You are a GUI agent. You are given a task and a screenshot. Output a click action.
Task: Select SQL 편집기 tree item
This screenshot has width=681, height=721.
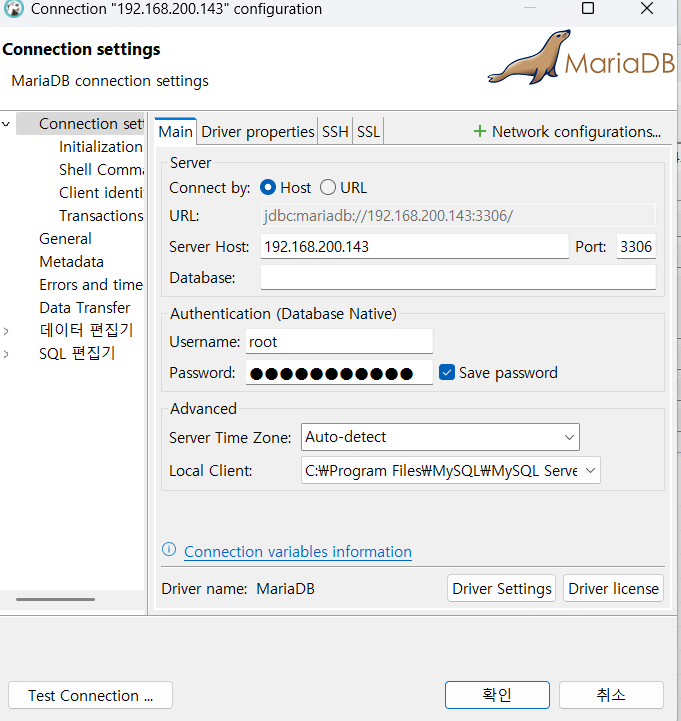pyautogui.click(x=77, y=353)
